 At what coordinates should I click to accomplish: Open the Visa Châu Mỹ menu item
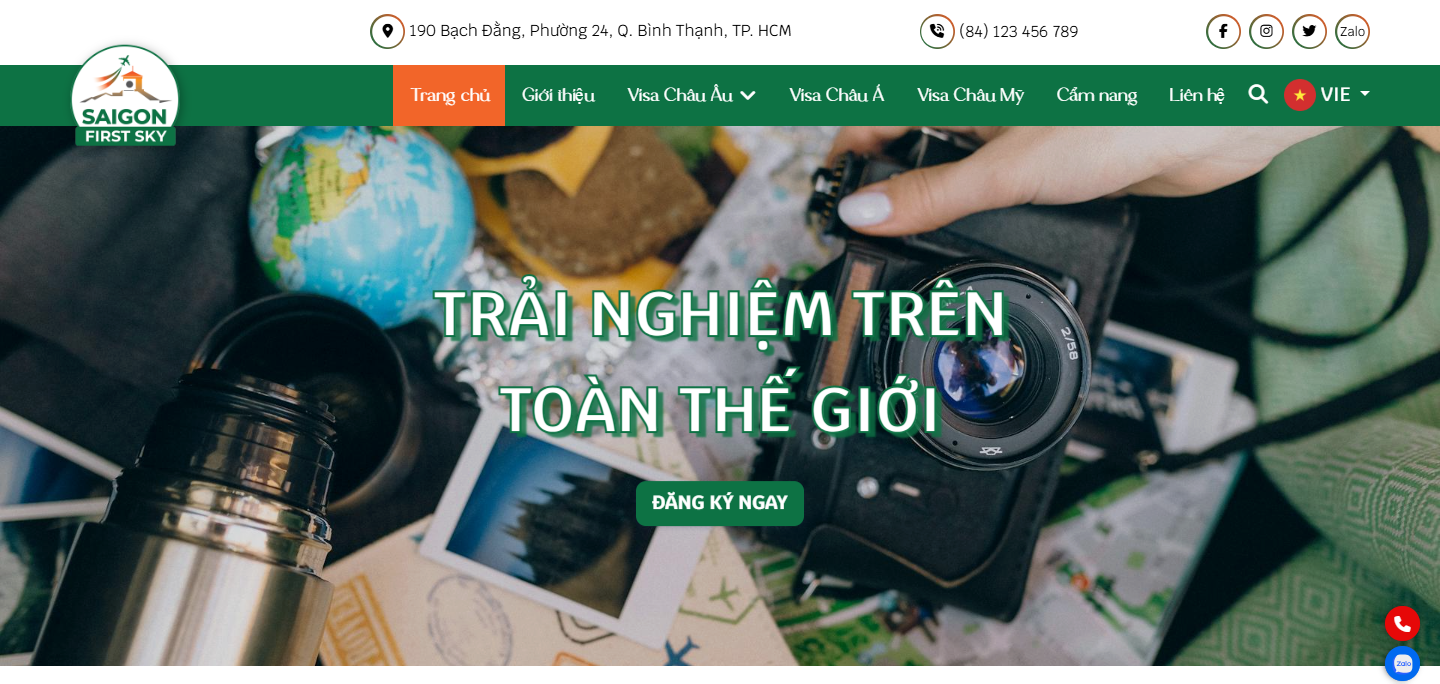click(970, 95)
